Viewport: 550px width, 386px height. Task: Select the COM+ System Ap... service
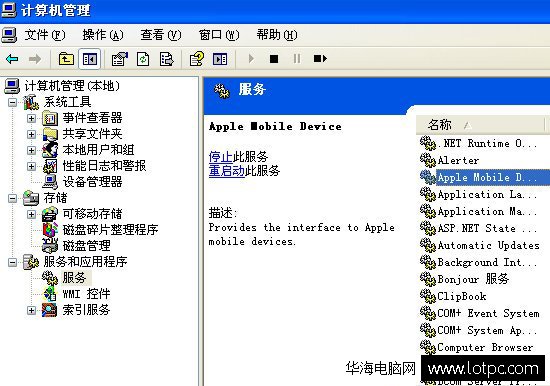point(479,330)
